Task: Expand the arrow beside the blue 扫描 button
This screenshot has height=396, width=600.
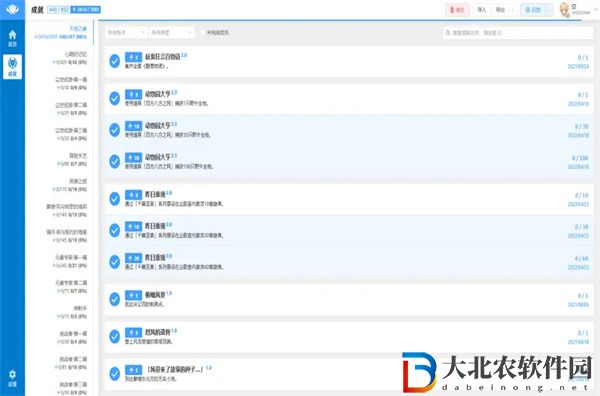Action: (549, 10)
